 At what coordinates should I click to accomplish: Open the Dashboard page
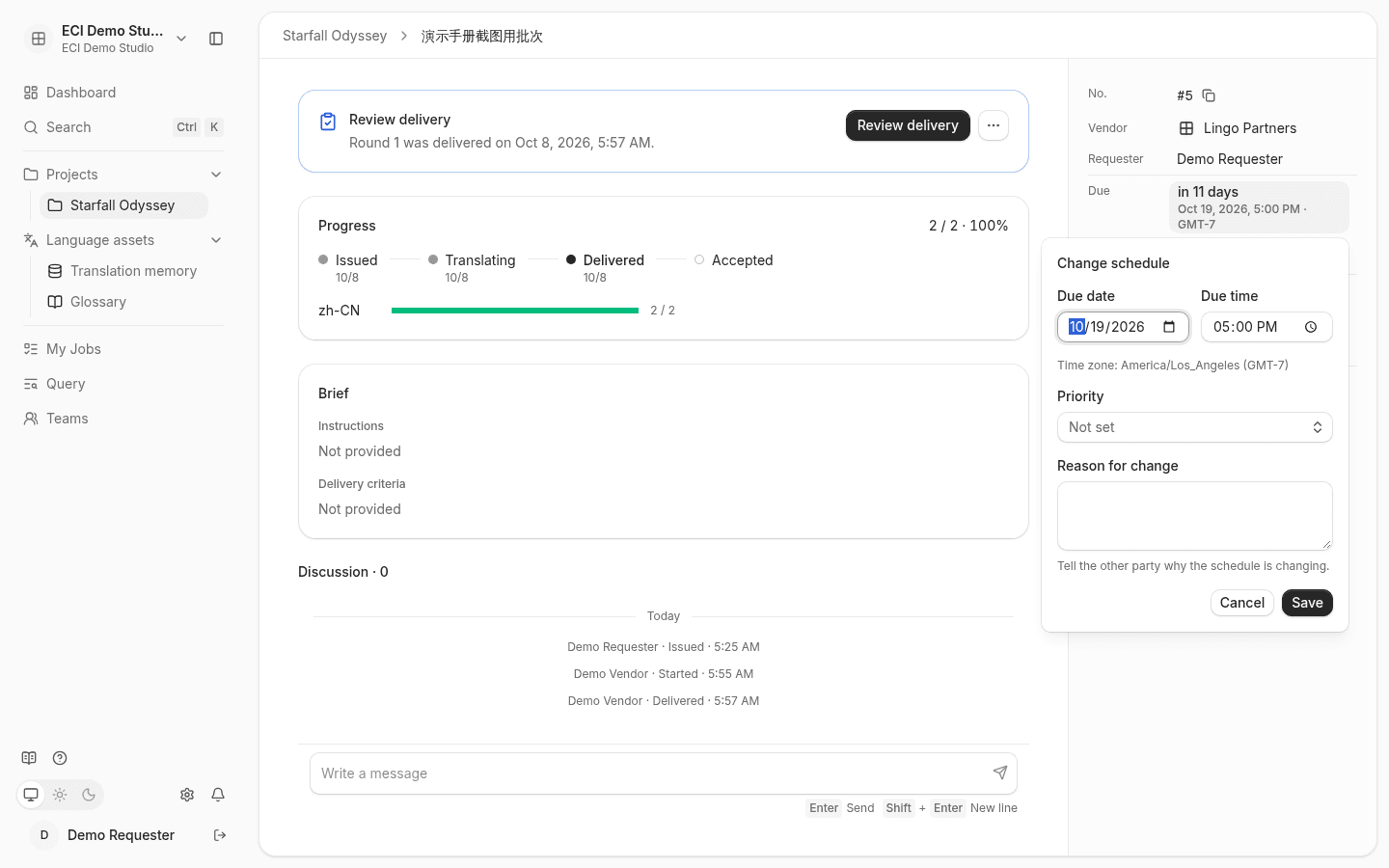click(x=123, y=93)
